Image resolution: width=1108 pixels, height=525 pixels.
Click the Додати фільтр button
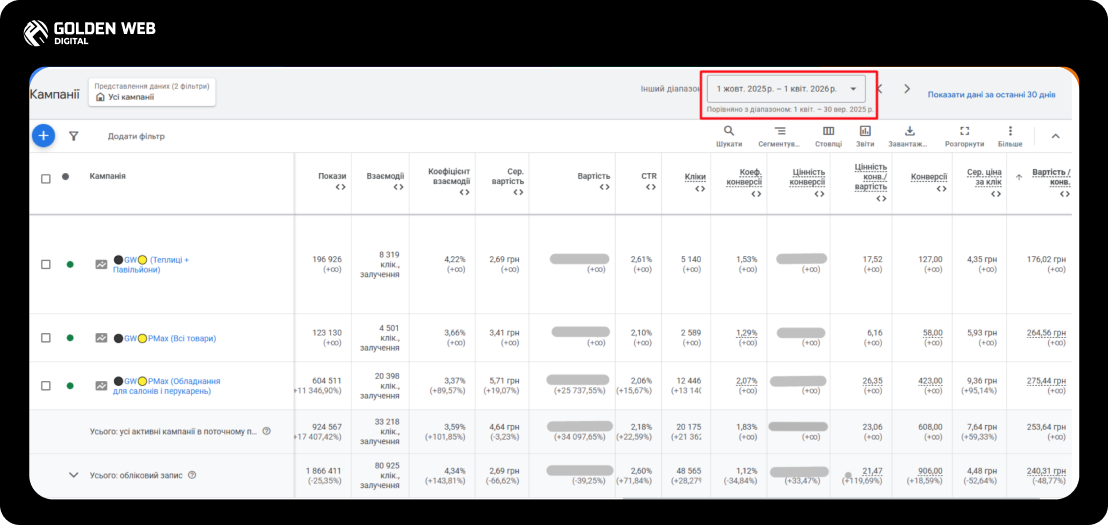pos(136,136)
